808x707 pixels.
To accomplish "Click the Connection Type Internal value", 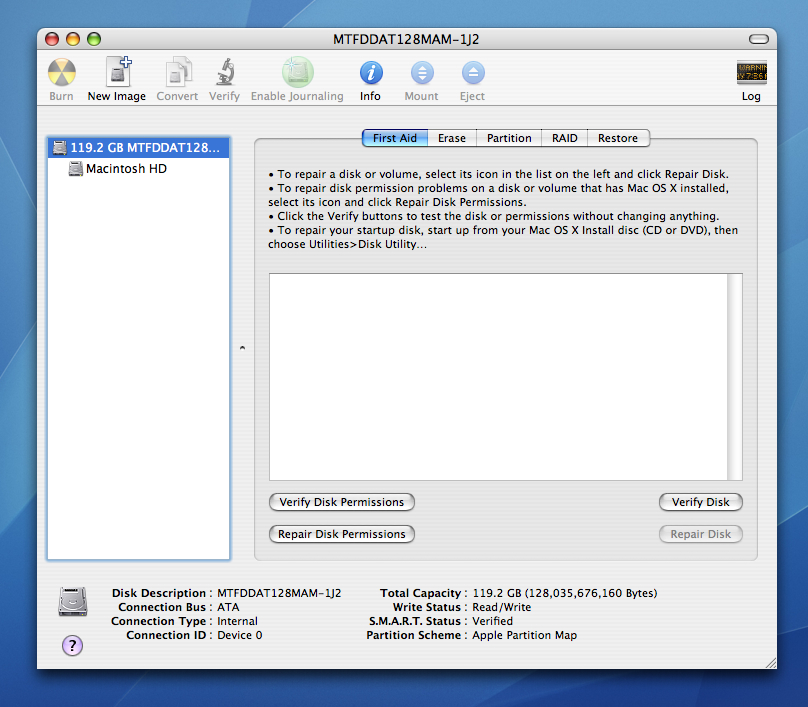I will [x=238, y=621].
